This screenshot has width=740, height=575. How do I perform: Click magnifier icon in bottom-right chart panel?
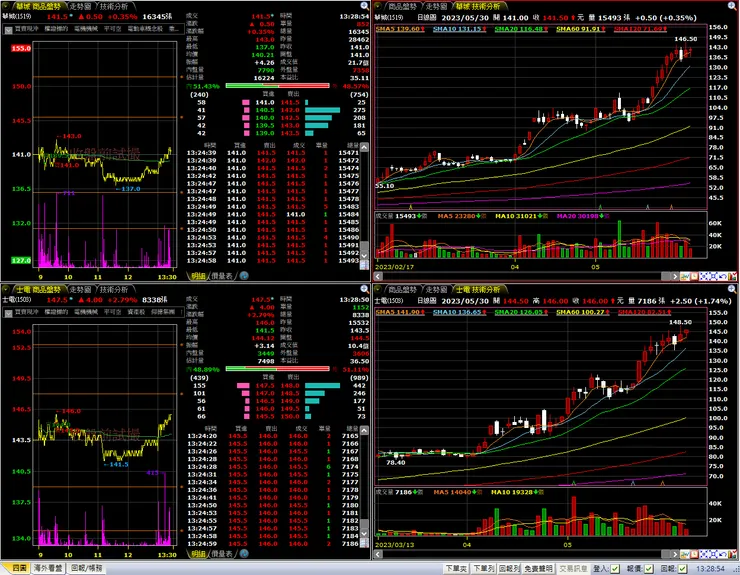click(x=732, y=289)
